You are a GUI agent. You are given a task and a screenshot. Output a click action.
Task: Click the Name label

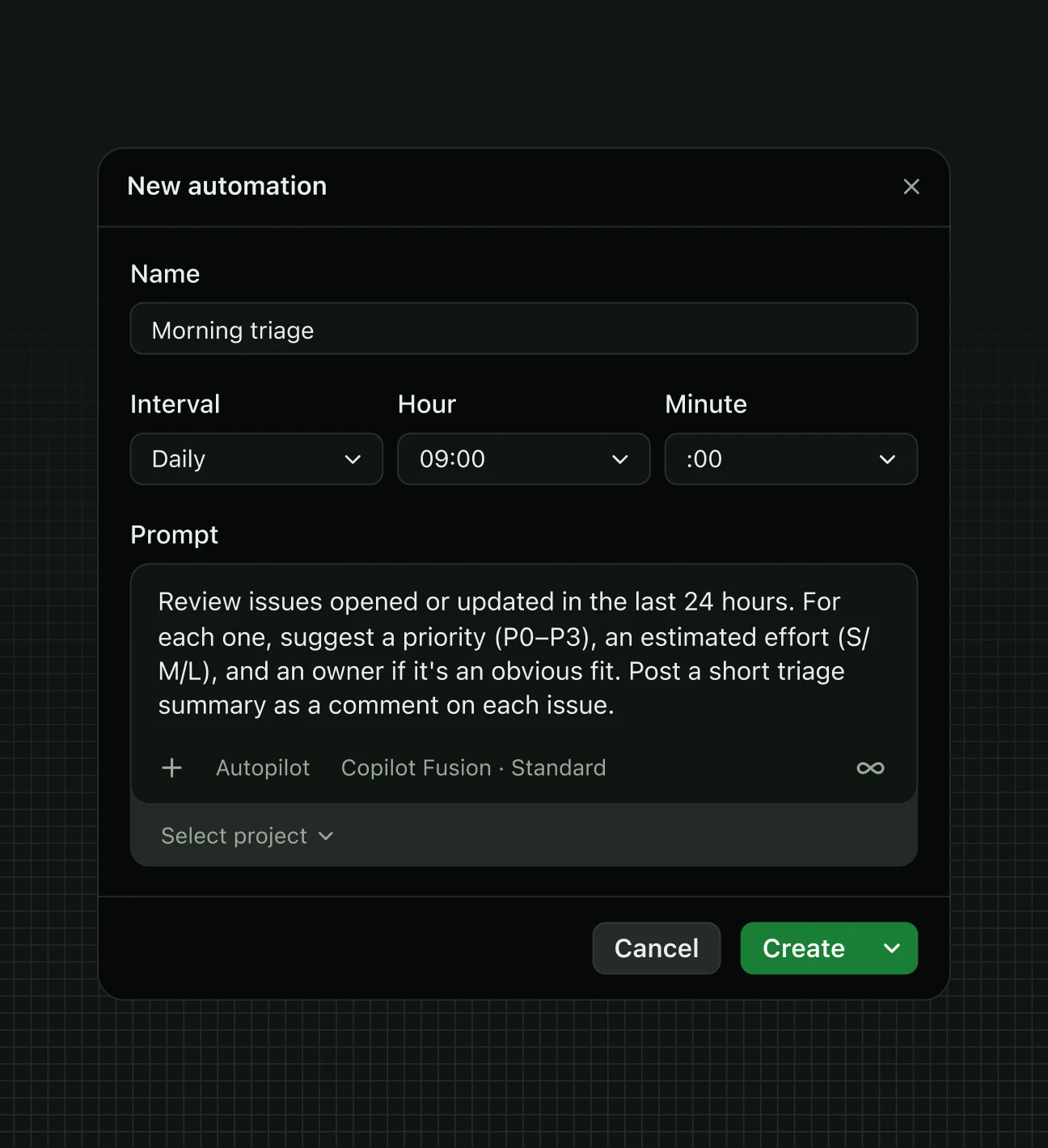pos(165,274)
